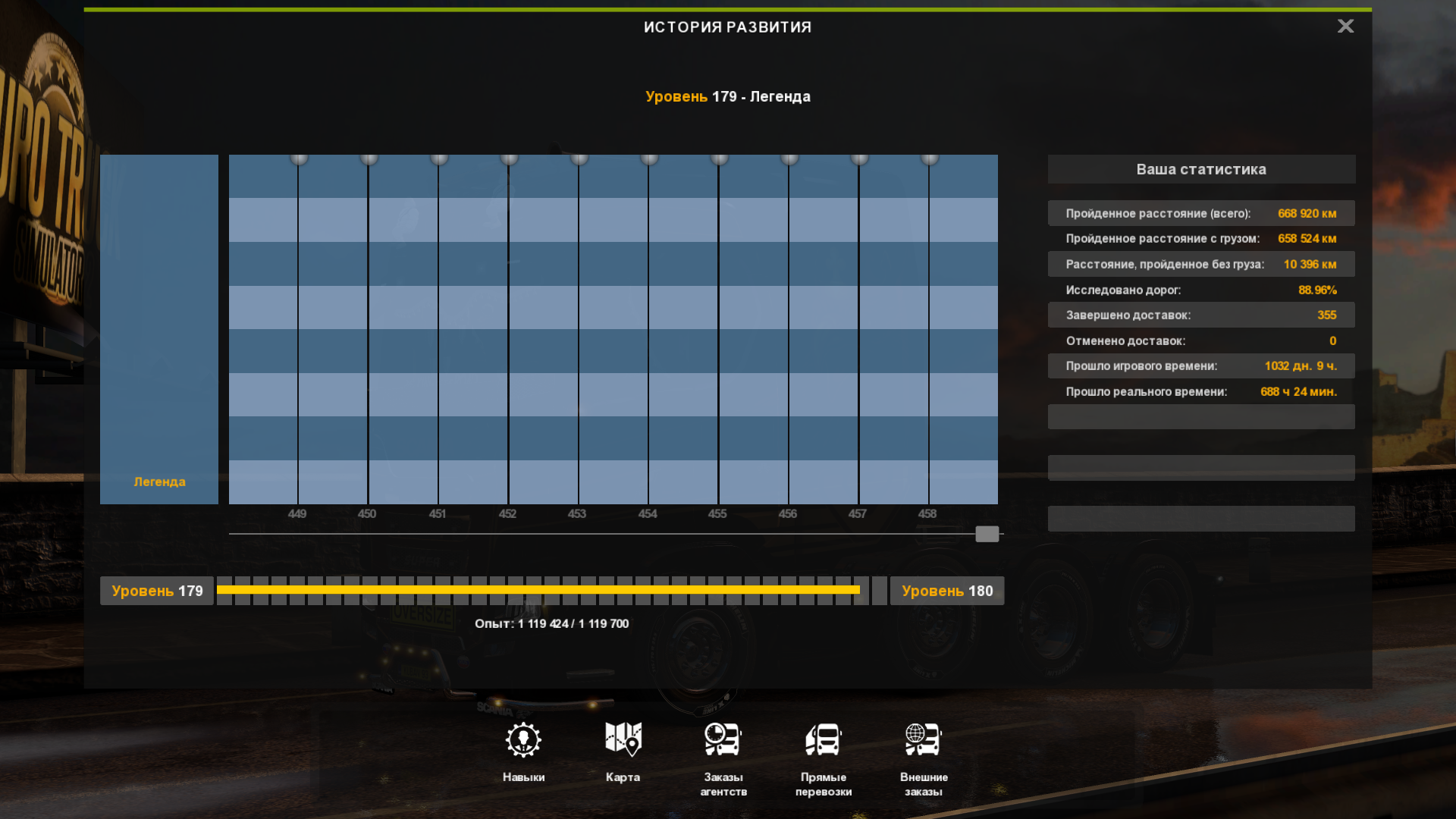The image size is (1456, 819).
Task: Click the Уровень 179 - Легенда title
Action: (x=728, y=96)
